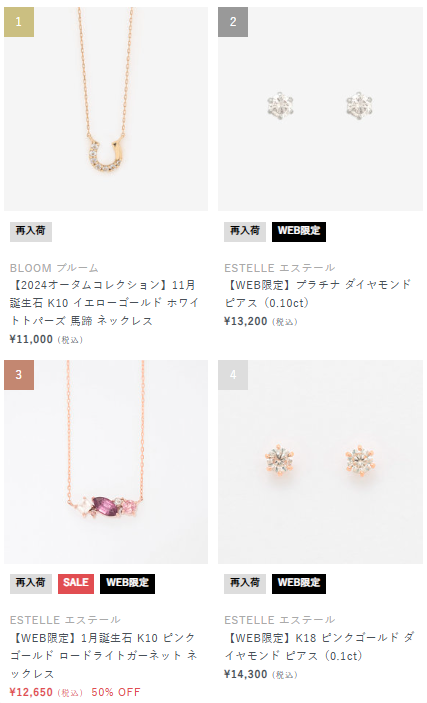Image resolution: width=427 pixels, height=703 pixels.
Task: Open the rhodolite garnet necklace image
Action: pos(106,462)
